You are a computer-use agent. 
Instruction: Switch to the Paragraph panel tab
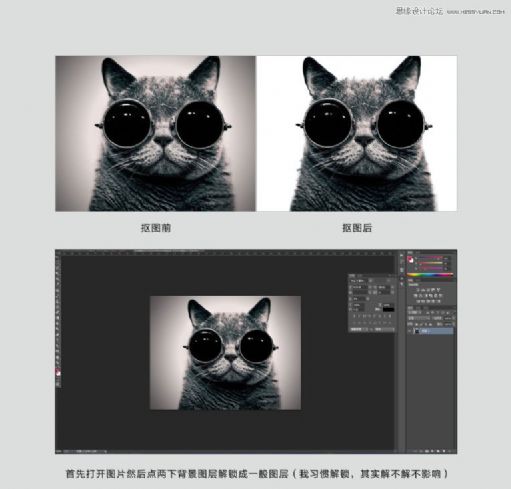coord(360,276)
